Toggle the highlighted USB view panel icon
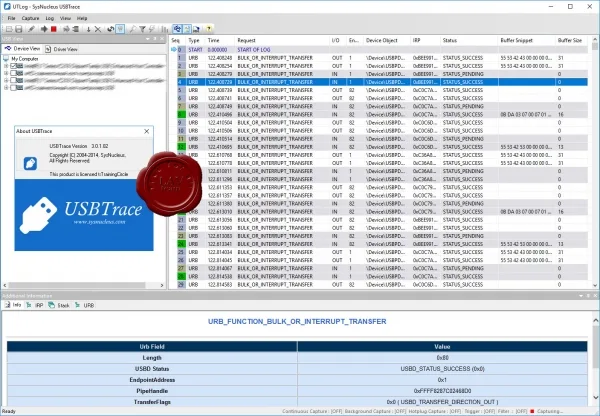Viewport: 600px width, 416px height. [x=177, y=29]
